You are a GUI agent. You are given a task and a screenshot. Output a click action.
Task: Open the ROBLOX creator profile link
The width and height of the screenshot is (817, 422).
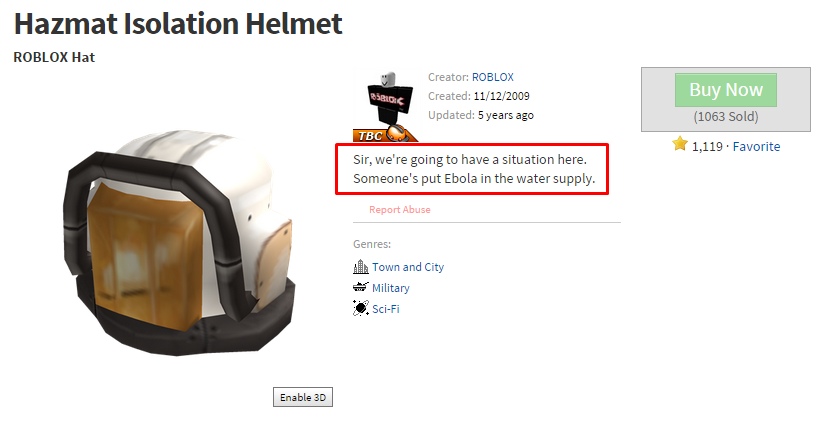point(492,77)
